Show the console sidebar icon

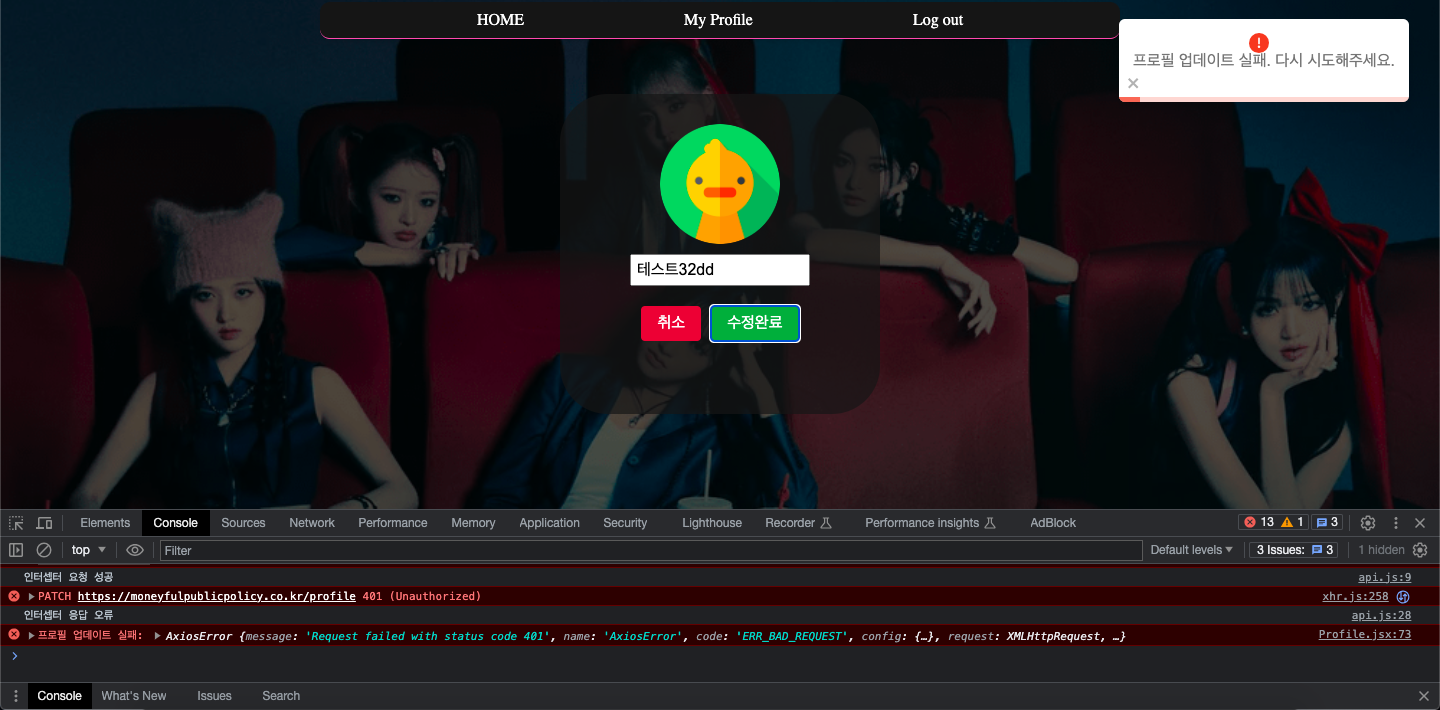(x=16, y=550)
